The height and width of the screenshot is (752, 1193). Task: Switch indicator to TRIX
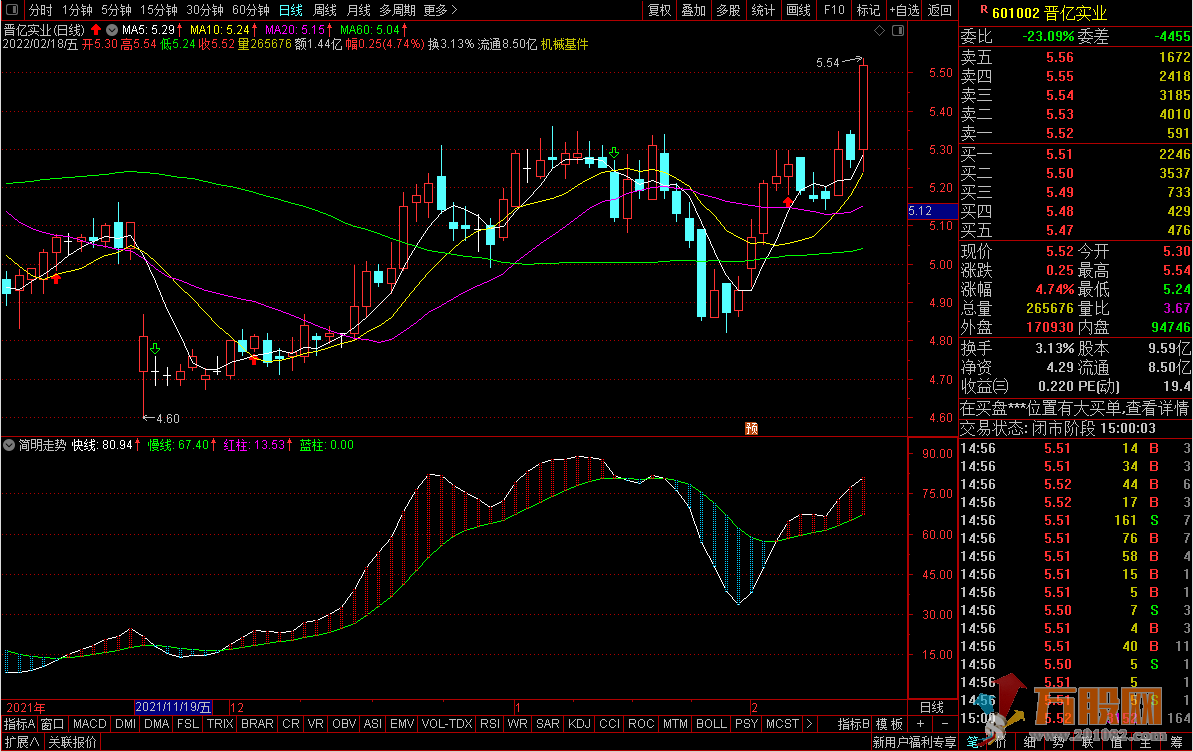click(220, 724)
